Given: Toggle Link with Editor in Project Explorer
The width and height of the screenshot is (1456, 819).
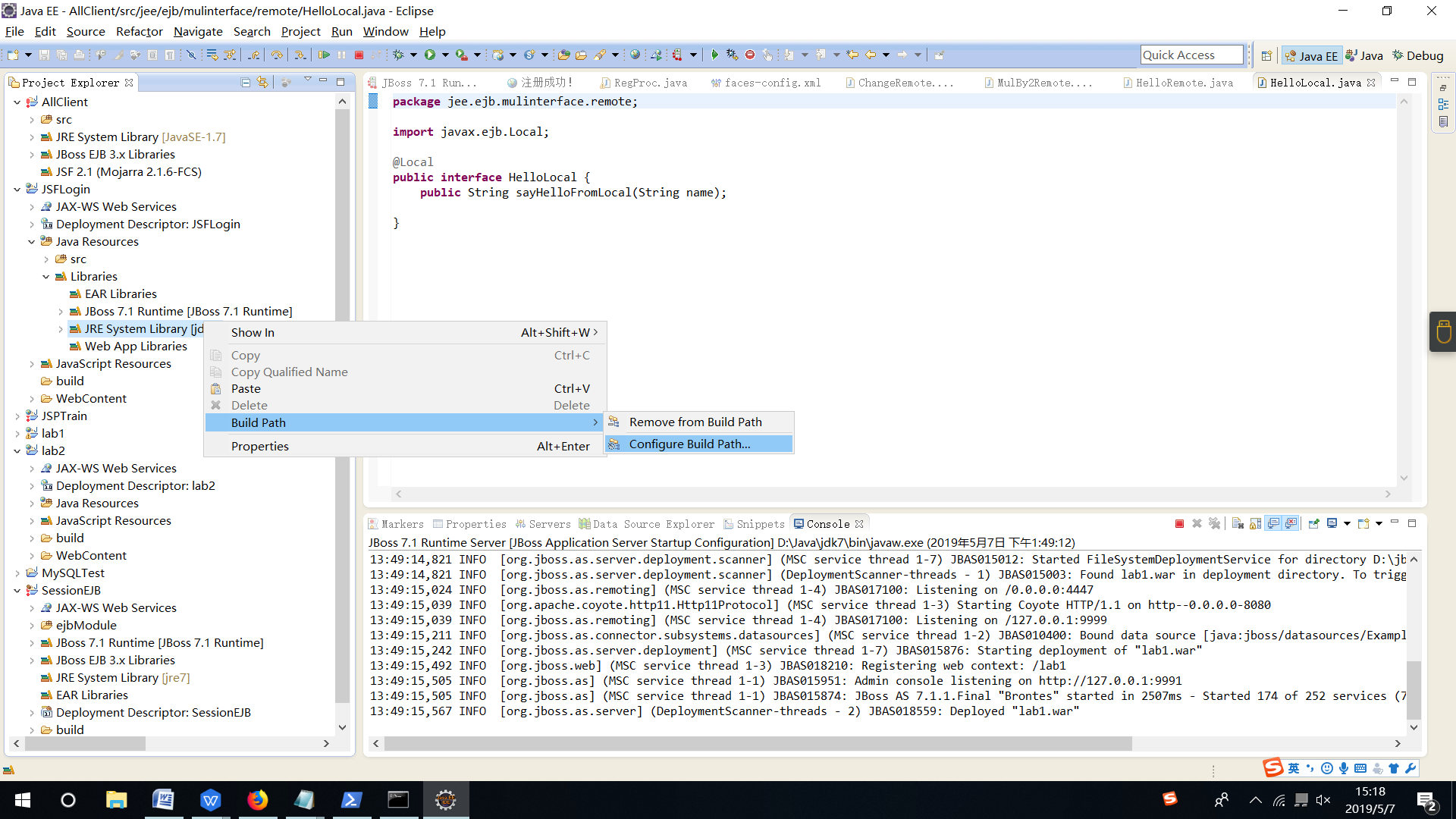Looking at the screenshot, I should click(262, 83).
